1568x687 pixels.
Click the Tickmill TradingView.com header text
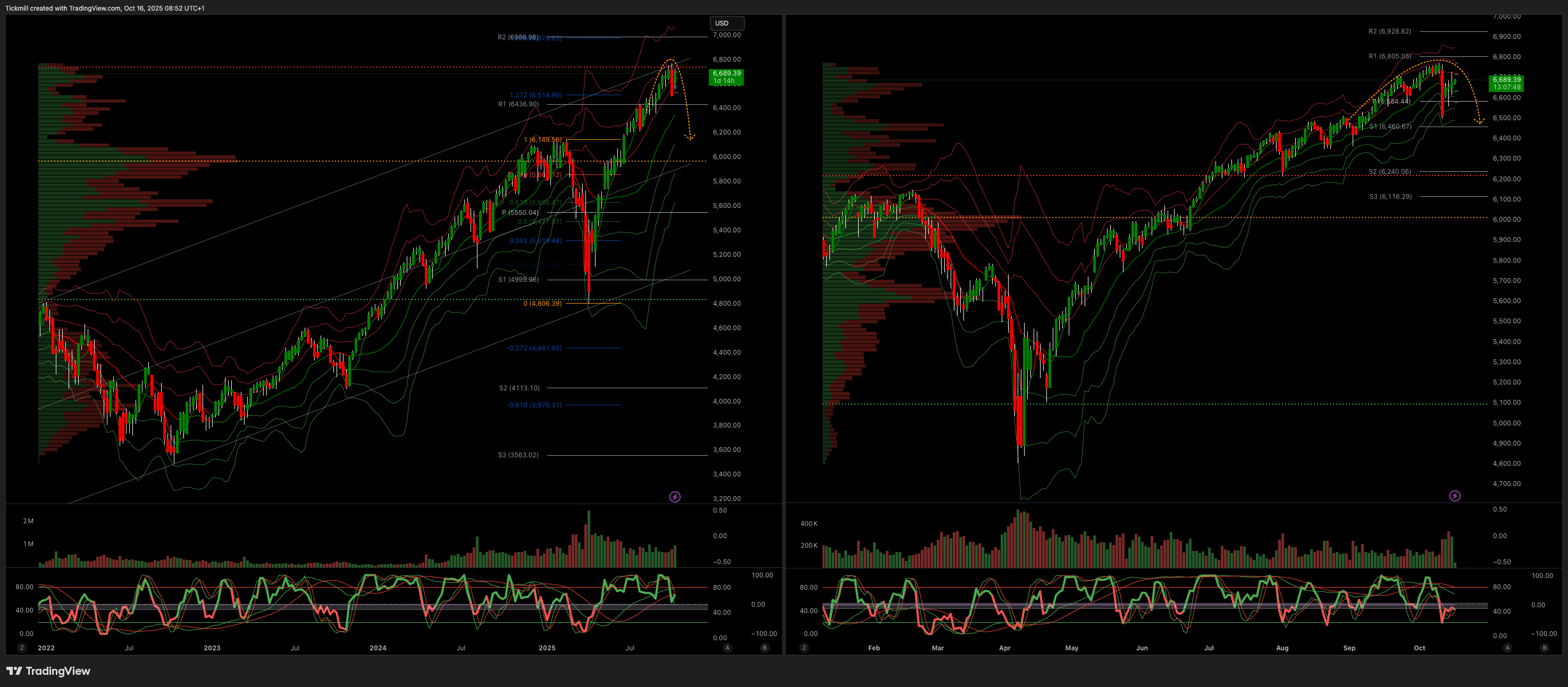click(105, 8)
